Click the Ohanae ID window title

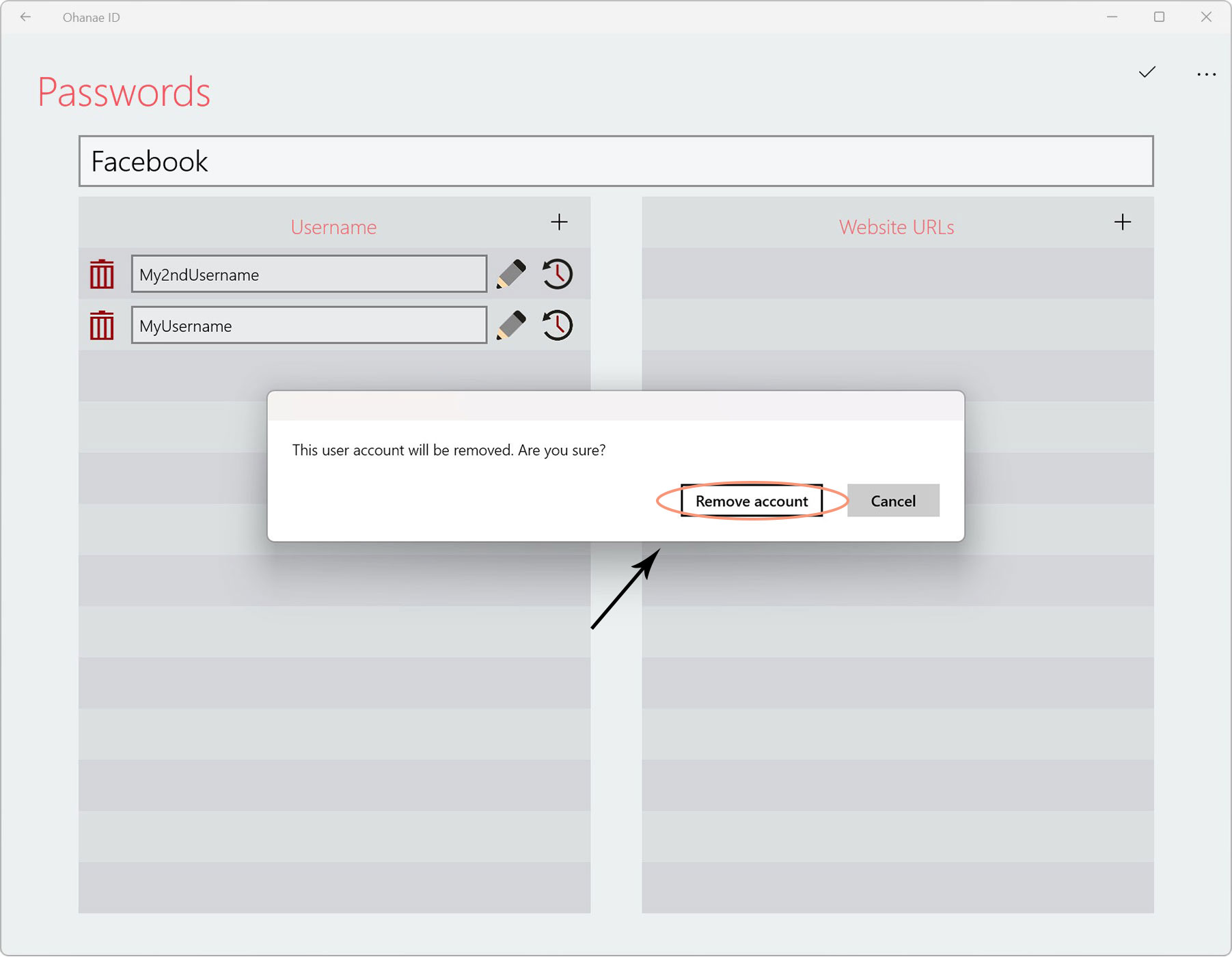point(92,17)
